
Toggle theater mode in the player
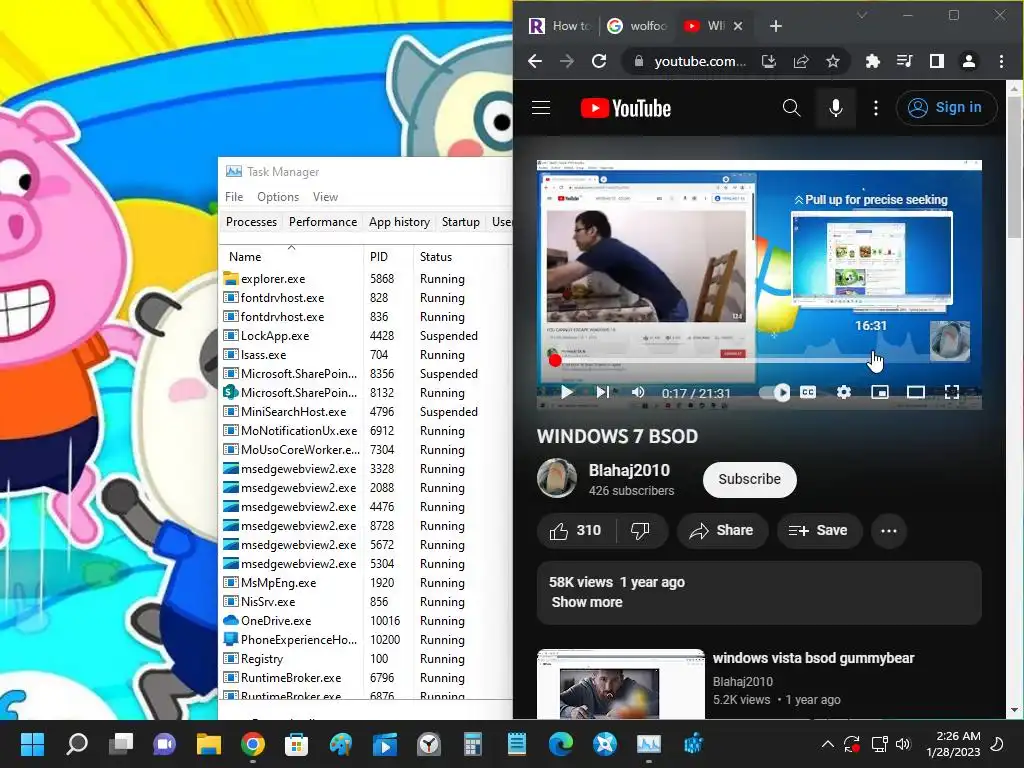(x=916, y=392)
